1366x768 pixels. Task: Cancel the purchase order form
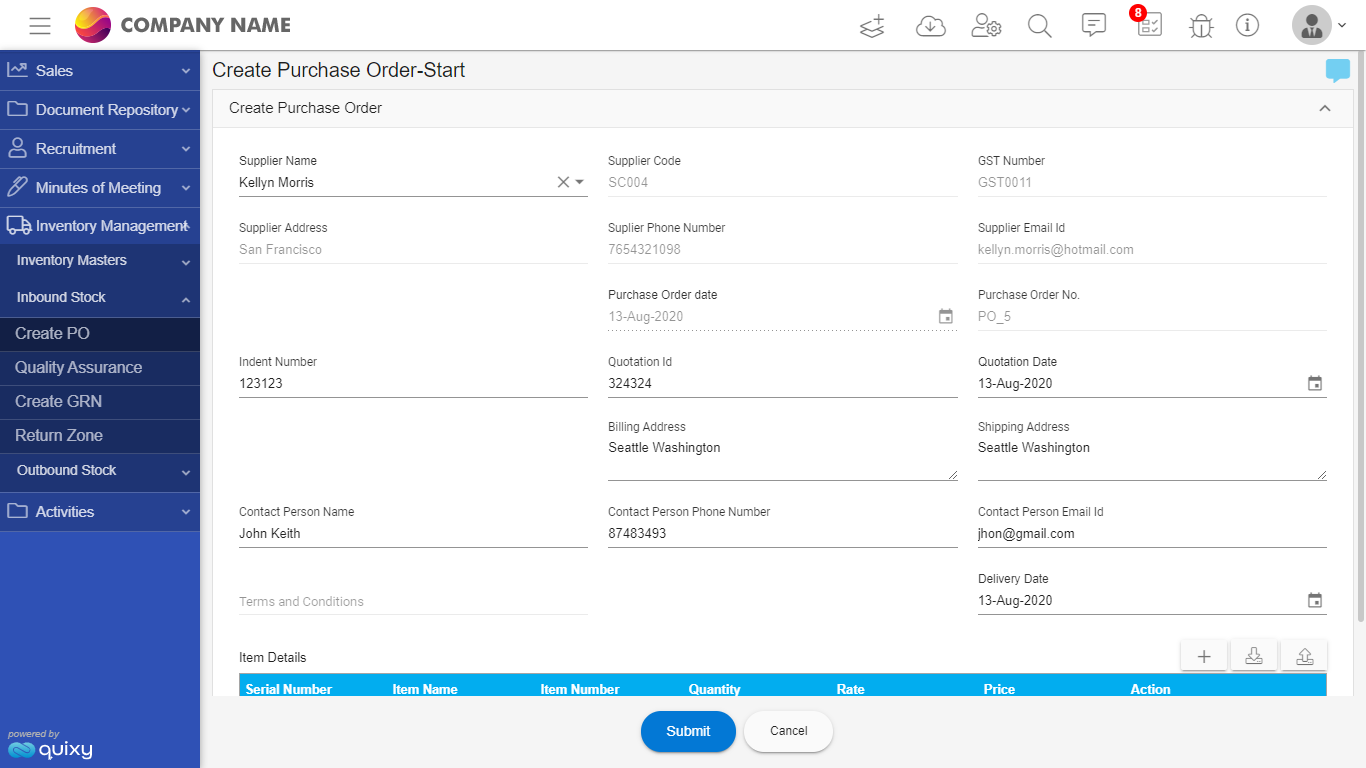[x=788, y=731]
